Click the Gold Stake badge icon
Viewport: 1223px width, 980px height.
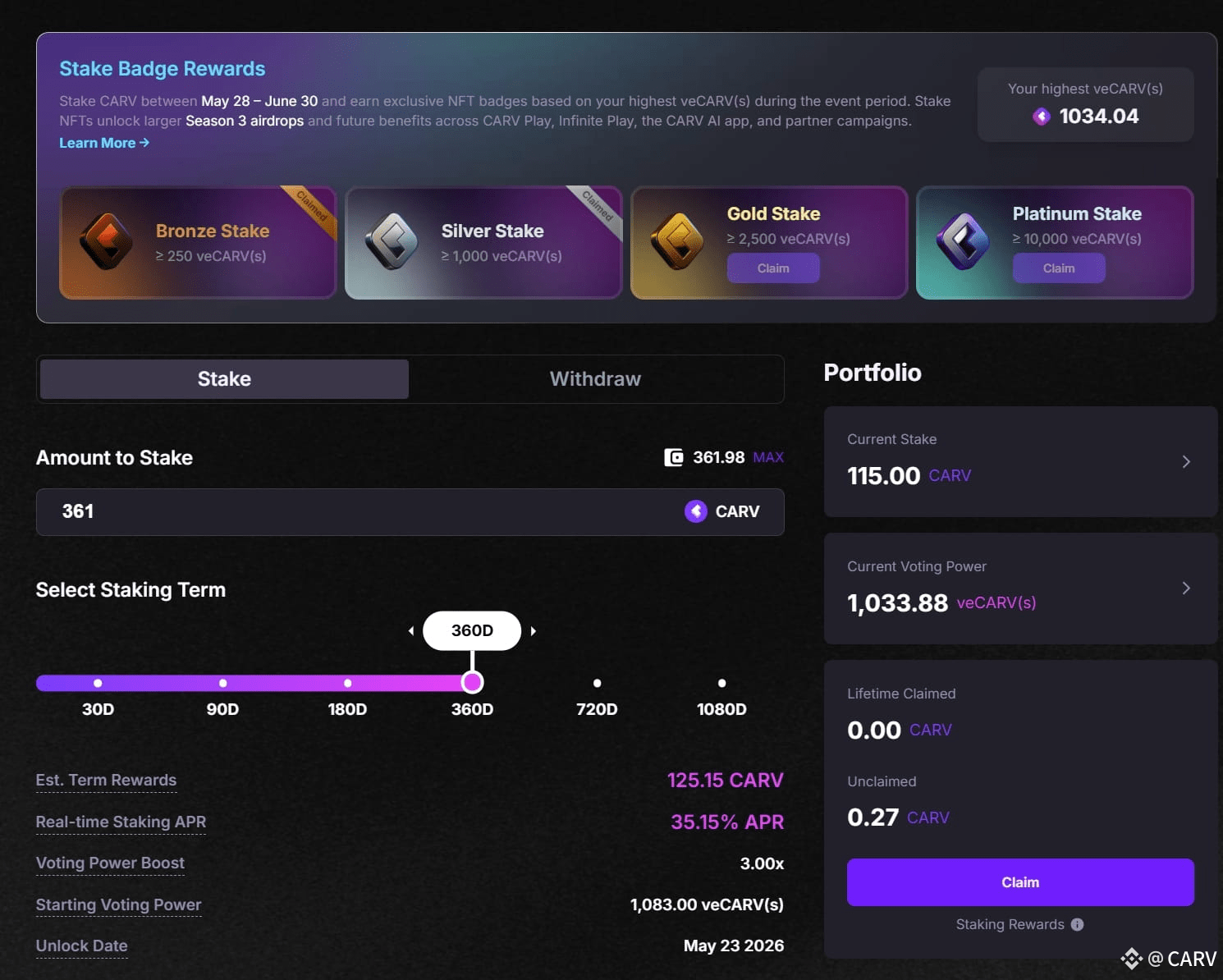[677, 238]
